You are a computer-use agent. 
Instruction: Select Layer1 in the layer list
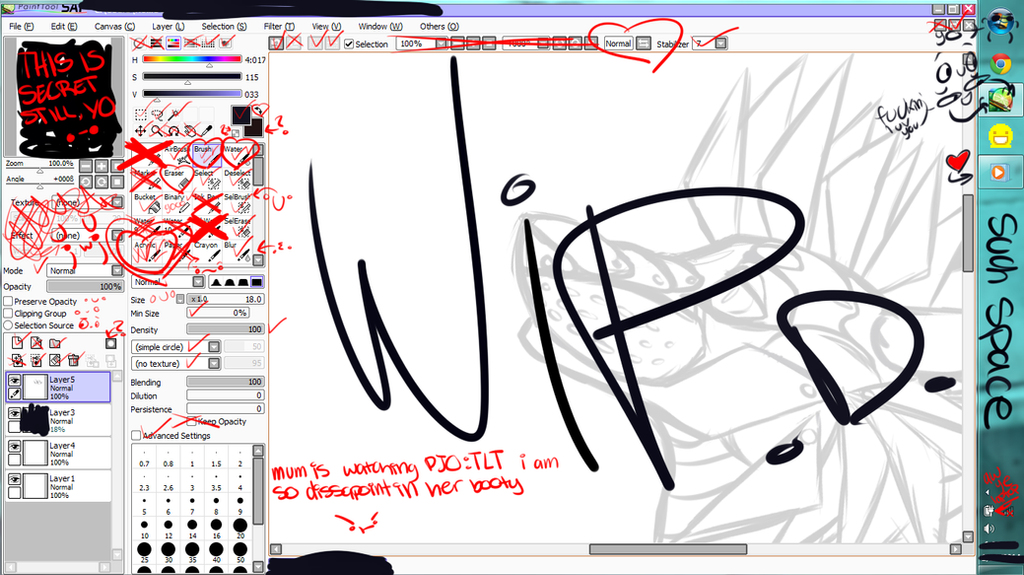[58, 486]
